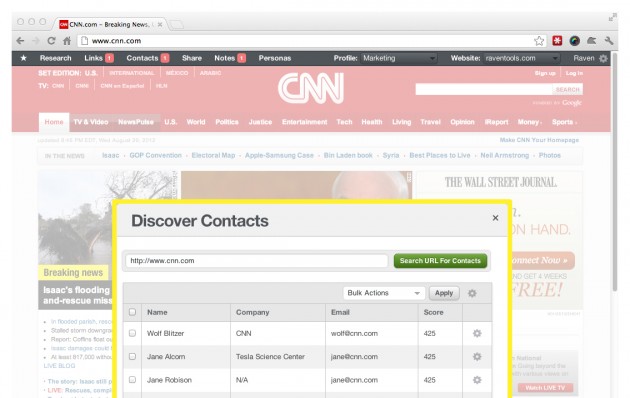
Task: Click the CNN search text box
Action: (484, 90)
